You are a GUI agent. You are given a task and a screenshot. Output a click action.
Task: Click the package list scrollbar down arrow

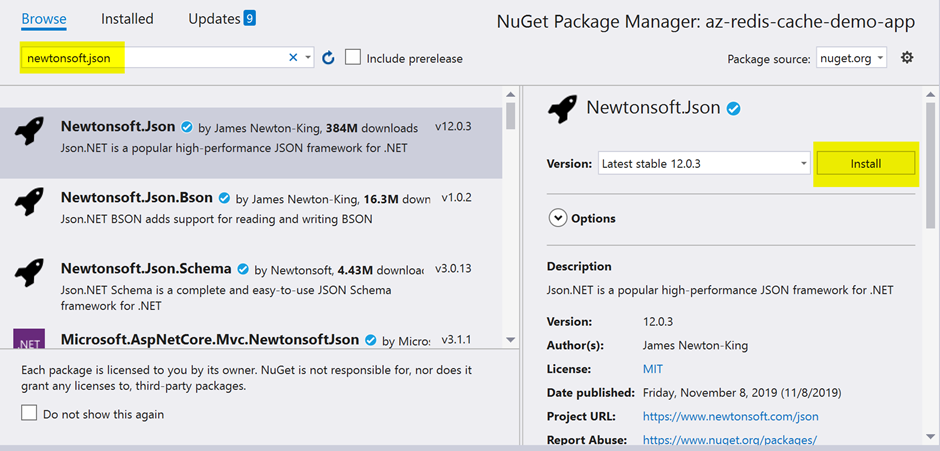(x=511, y=339)
